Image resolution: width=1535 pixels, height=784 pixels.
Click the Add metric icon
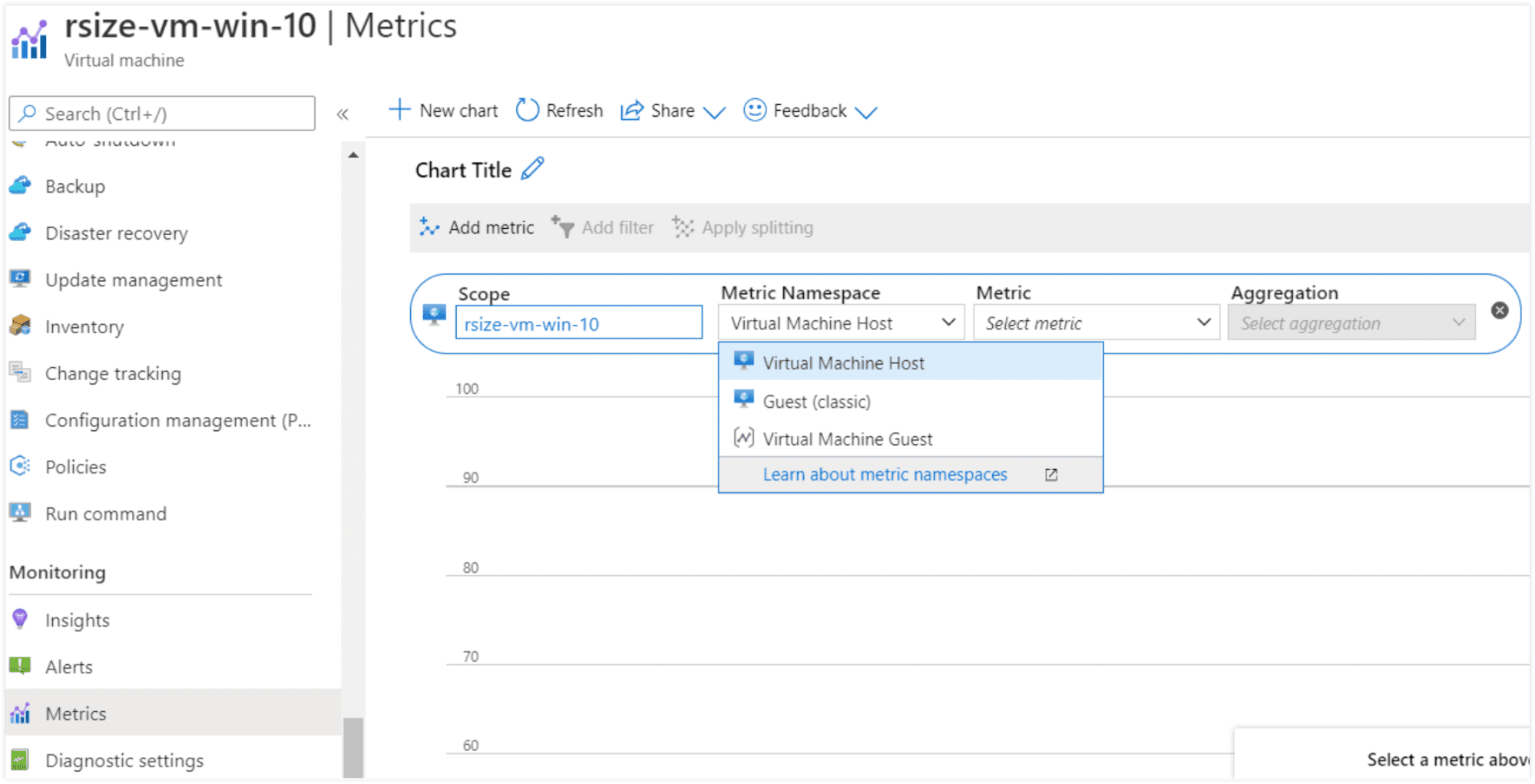(x=429, y=227)
